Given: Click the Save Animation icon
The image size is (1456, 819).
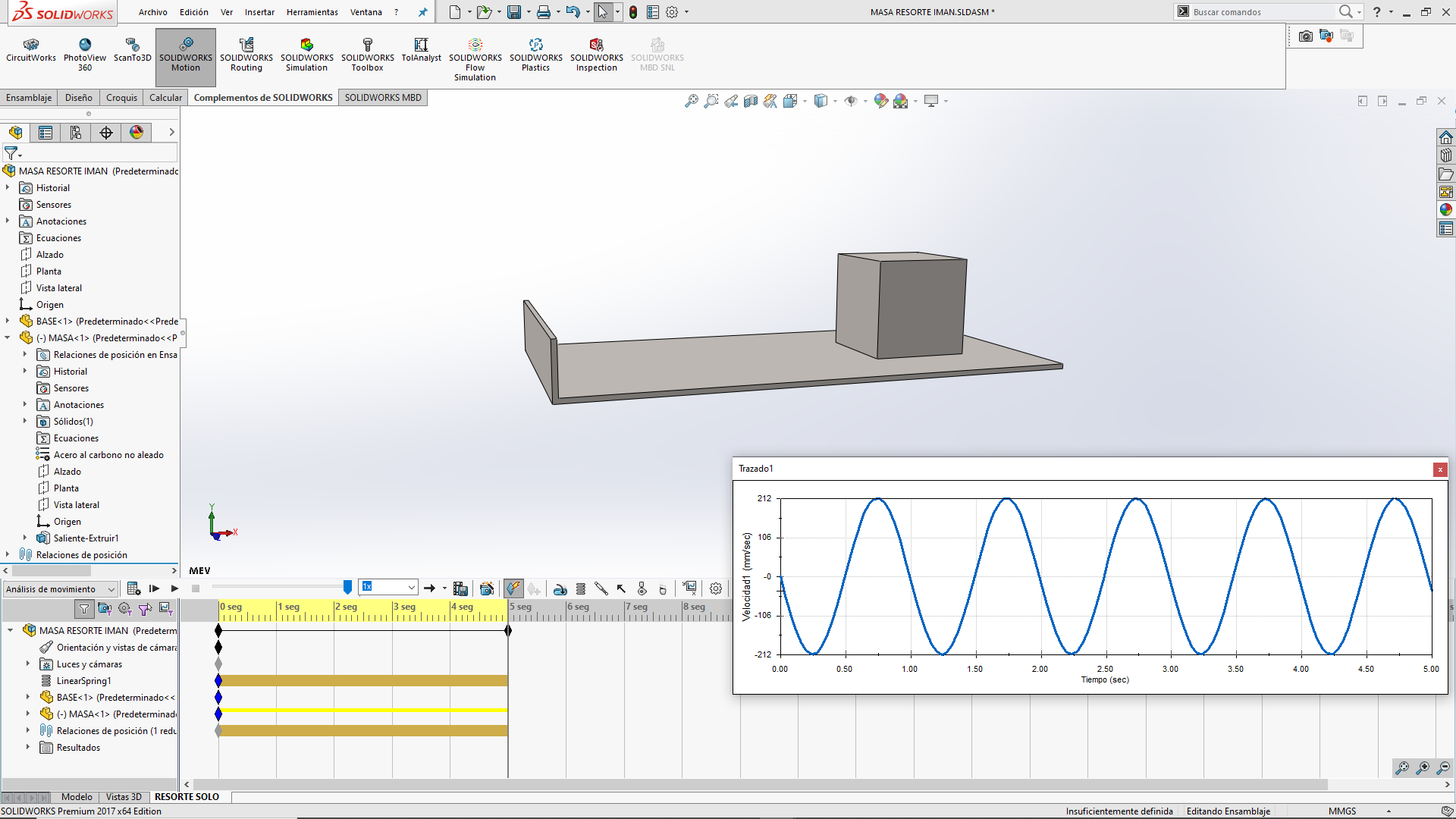Looking at the screenshot, I should (460, 588).
